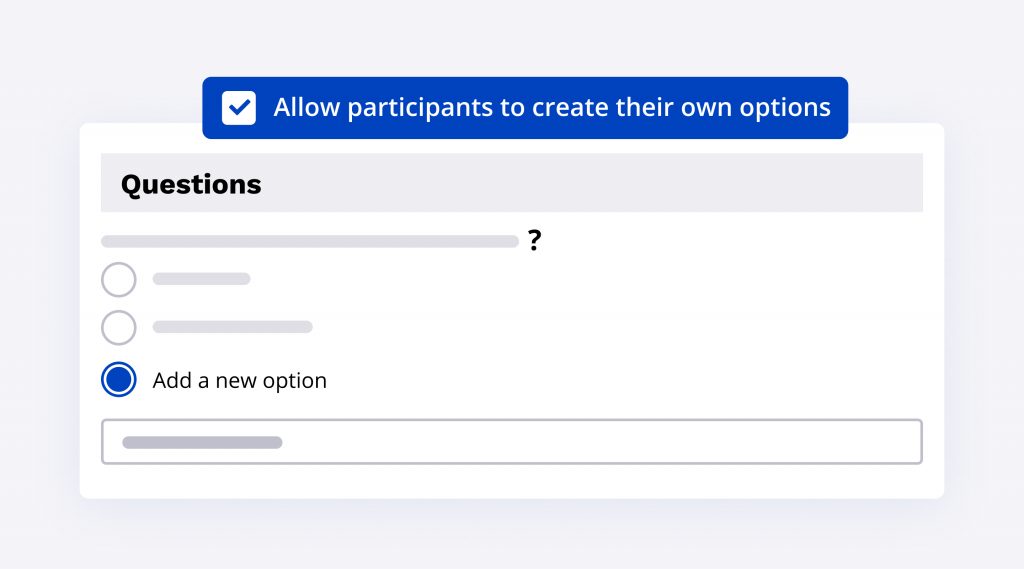Focus the new option text input field
The height and width of the screenshot is (569, 1024).
pos(600,442)
